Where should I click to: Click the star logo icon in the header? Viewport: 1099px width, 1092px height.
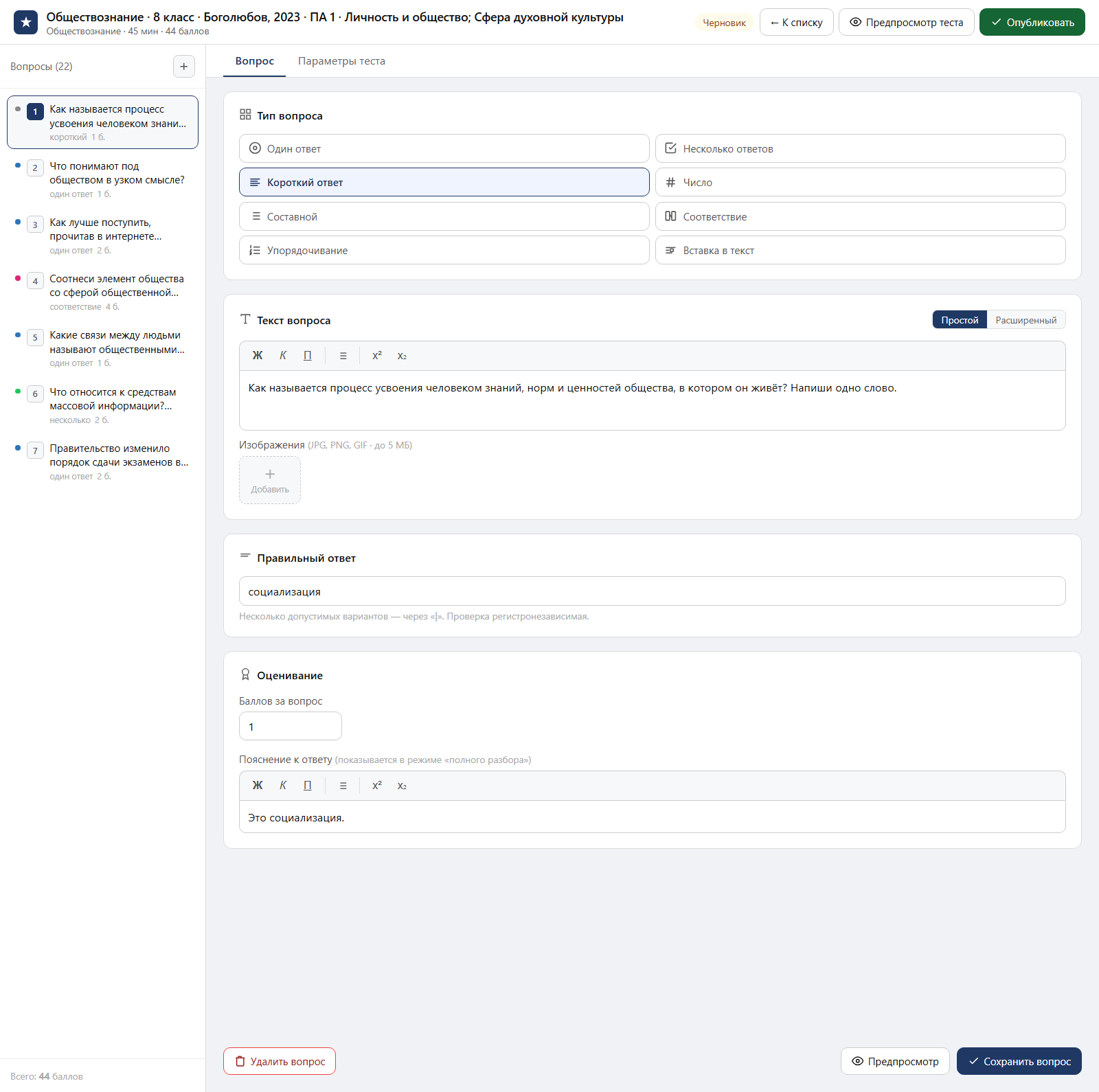(25, 23)
